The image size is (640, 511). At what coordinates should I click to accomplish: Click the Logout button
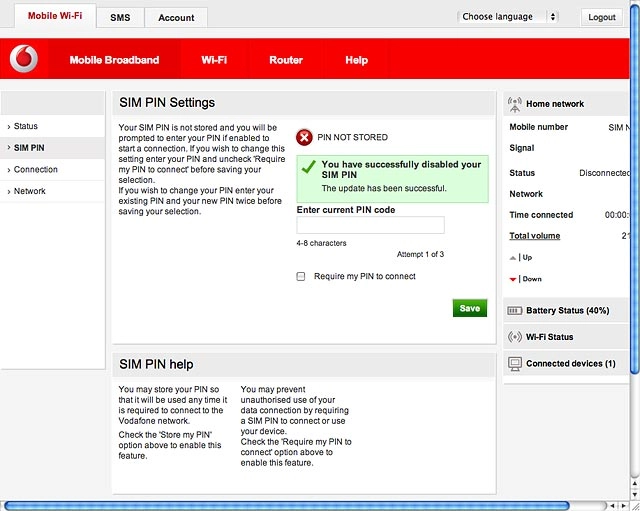[602, 17]
